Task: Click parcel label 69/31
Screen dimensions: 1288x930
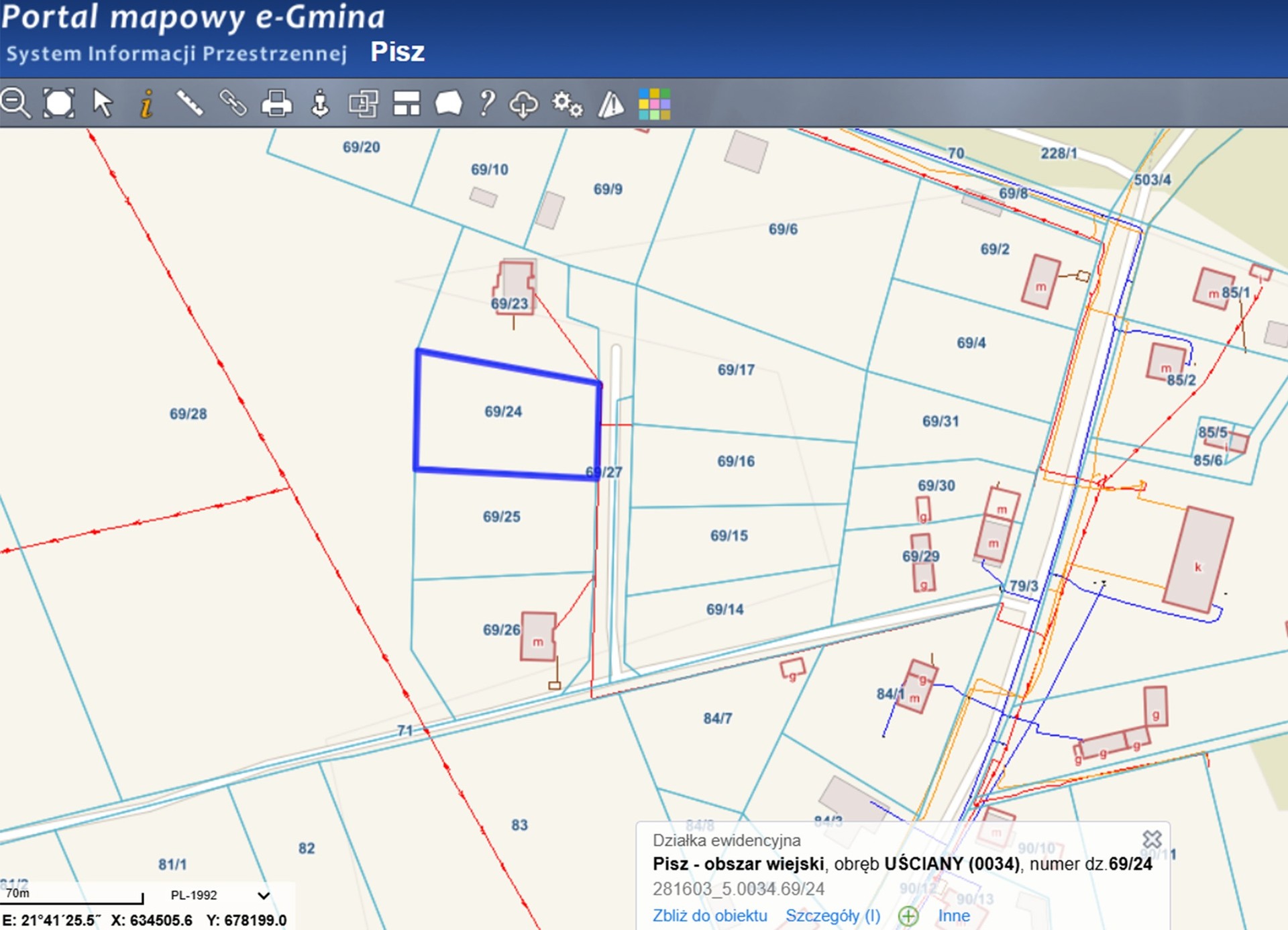Action: [941, 421]
